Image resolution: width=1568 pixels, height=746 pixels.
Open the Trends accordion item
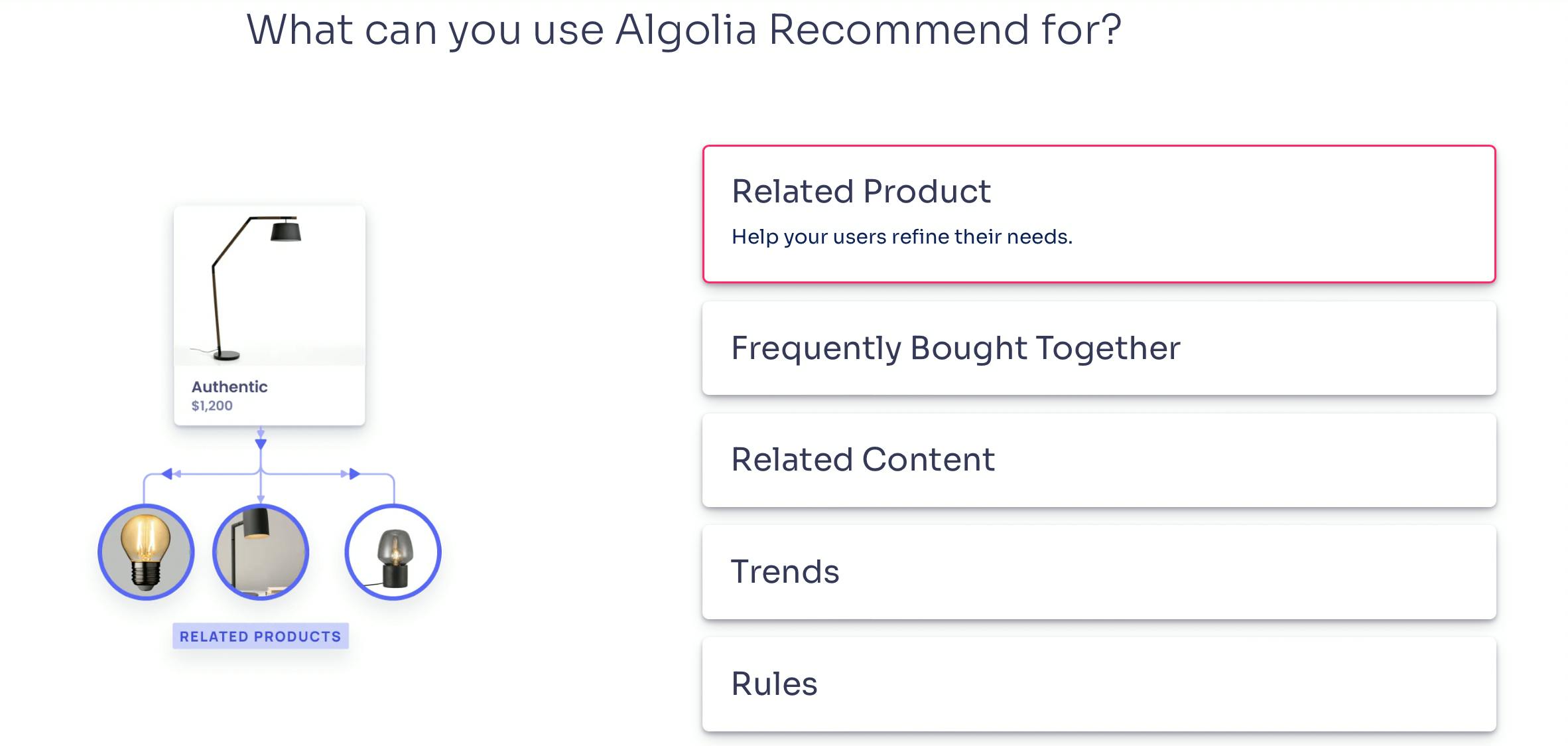click(x=785, y=572)
